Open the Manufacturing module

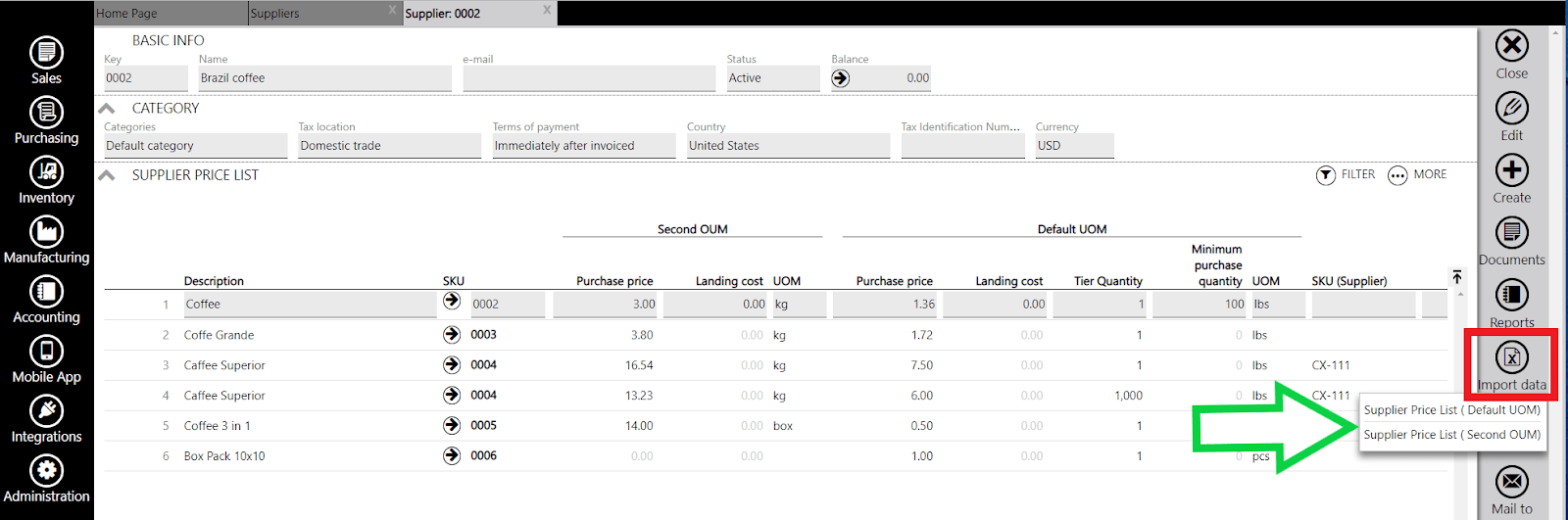pyautogui.click(x=46, y=240)
